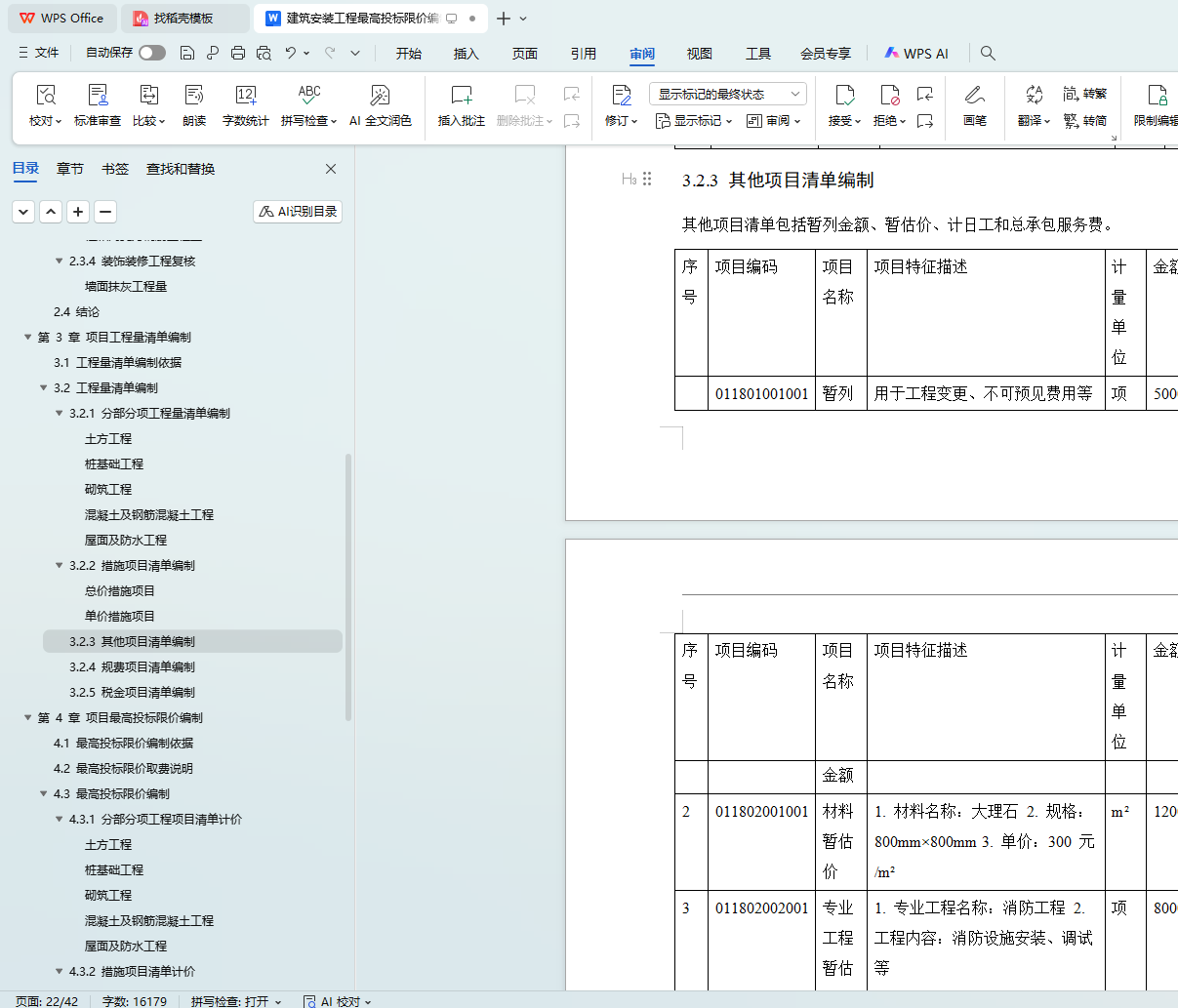Image resolution: width=1178 pixels, height=1008 pixels.
Task: Collapse 2.3.4 装饰装修工程复核 node
Action: click(x=60, y=261)
